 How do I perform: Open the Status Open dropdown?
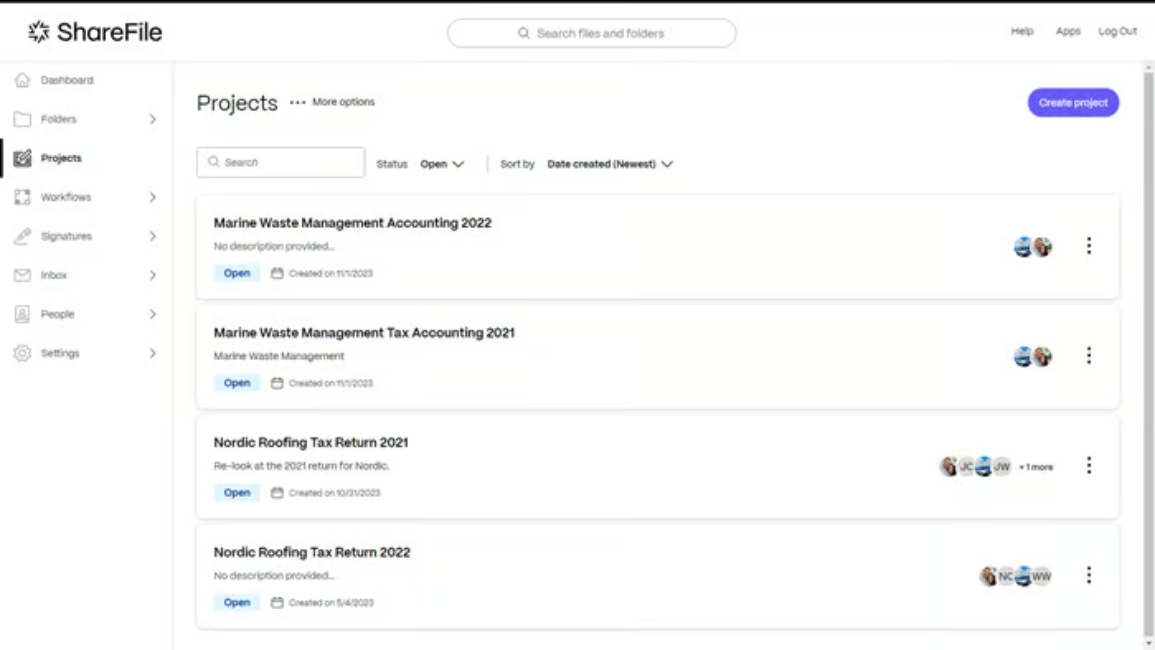click(442, 164)
